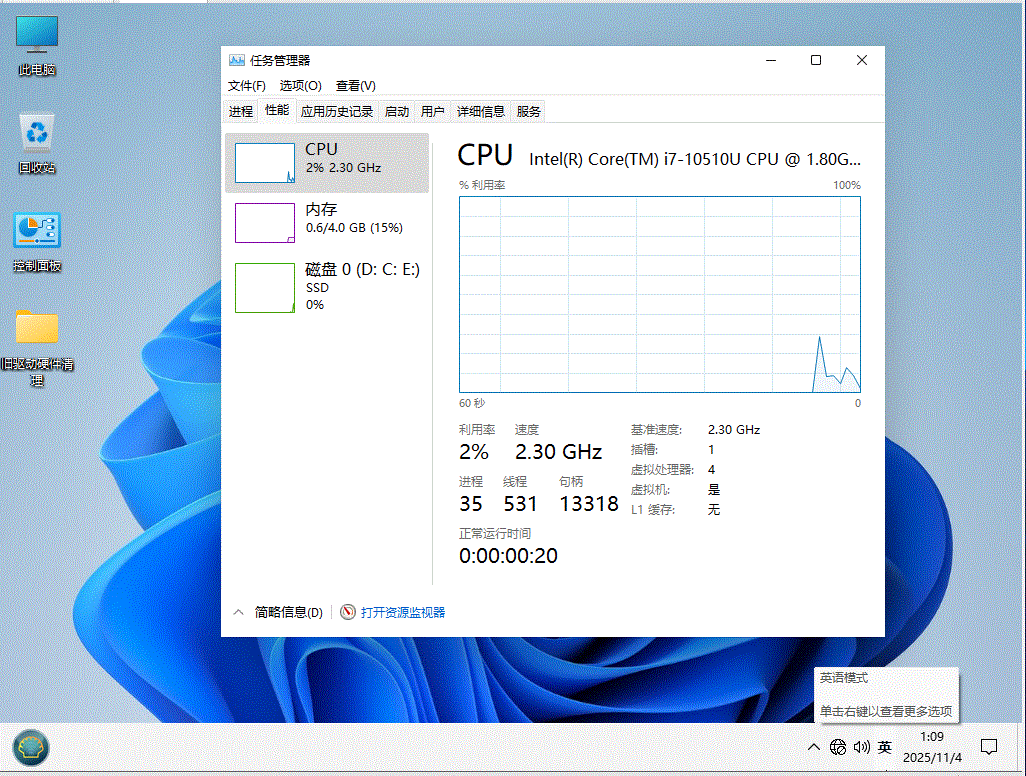1026x776 pixels.
Task: Click the speaker icon in system tray
Action: [x=861, y=747]
